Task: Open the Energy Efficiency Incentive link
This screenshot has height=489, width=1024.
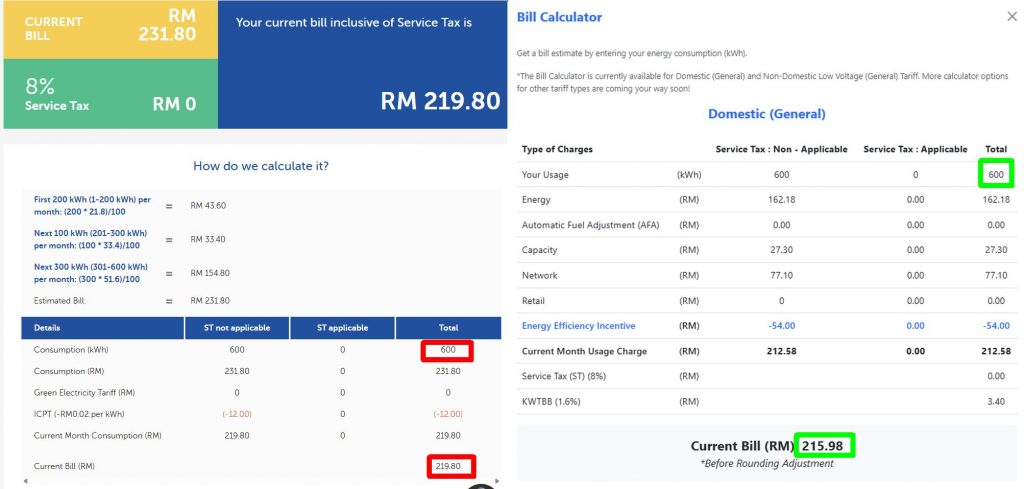Action: pyautogui.click(x=578, y=326)
